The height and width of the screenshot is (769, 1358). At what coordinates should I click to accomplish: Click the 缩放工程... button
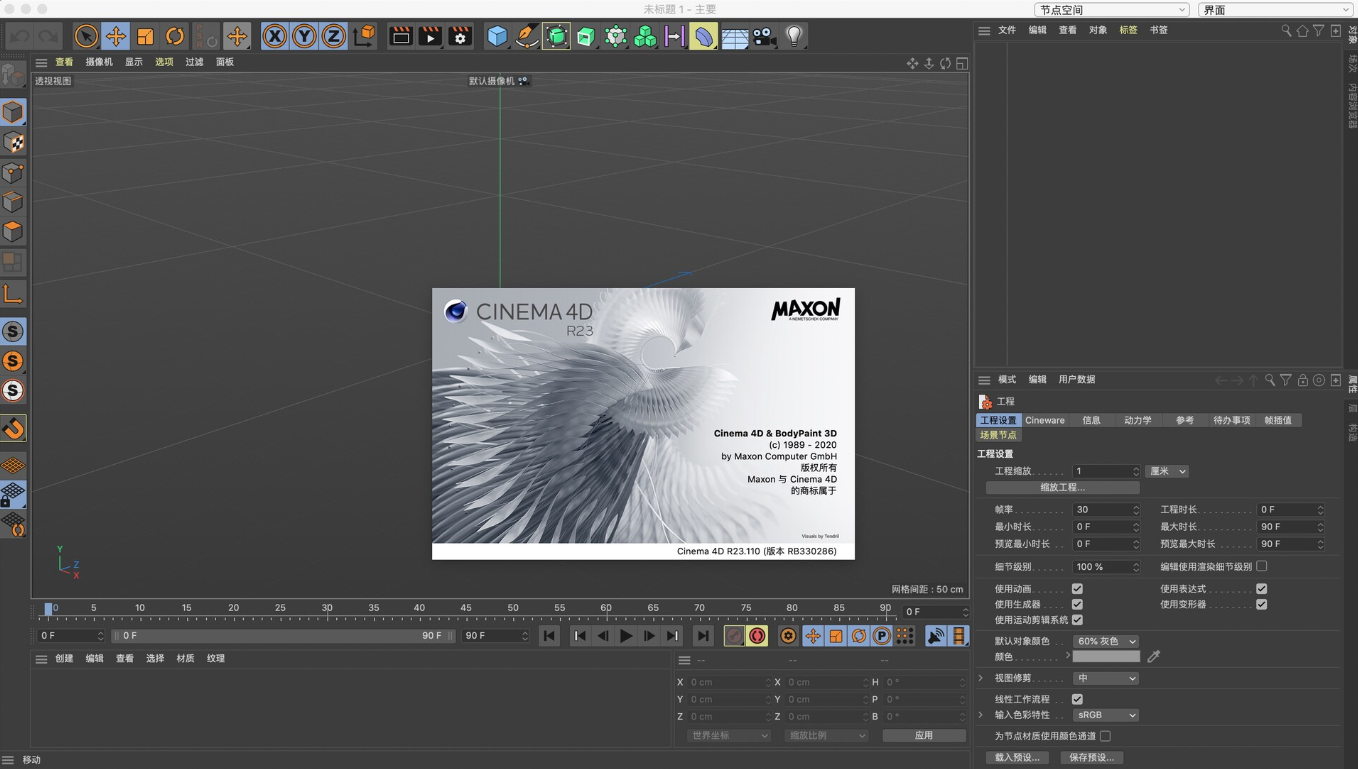pos(1062,488)
